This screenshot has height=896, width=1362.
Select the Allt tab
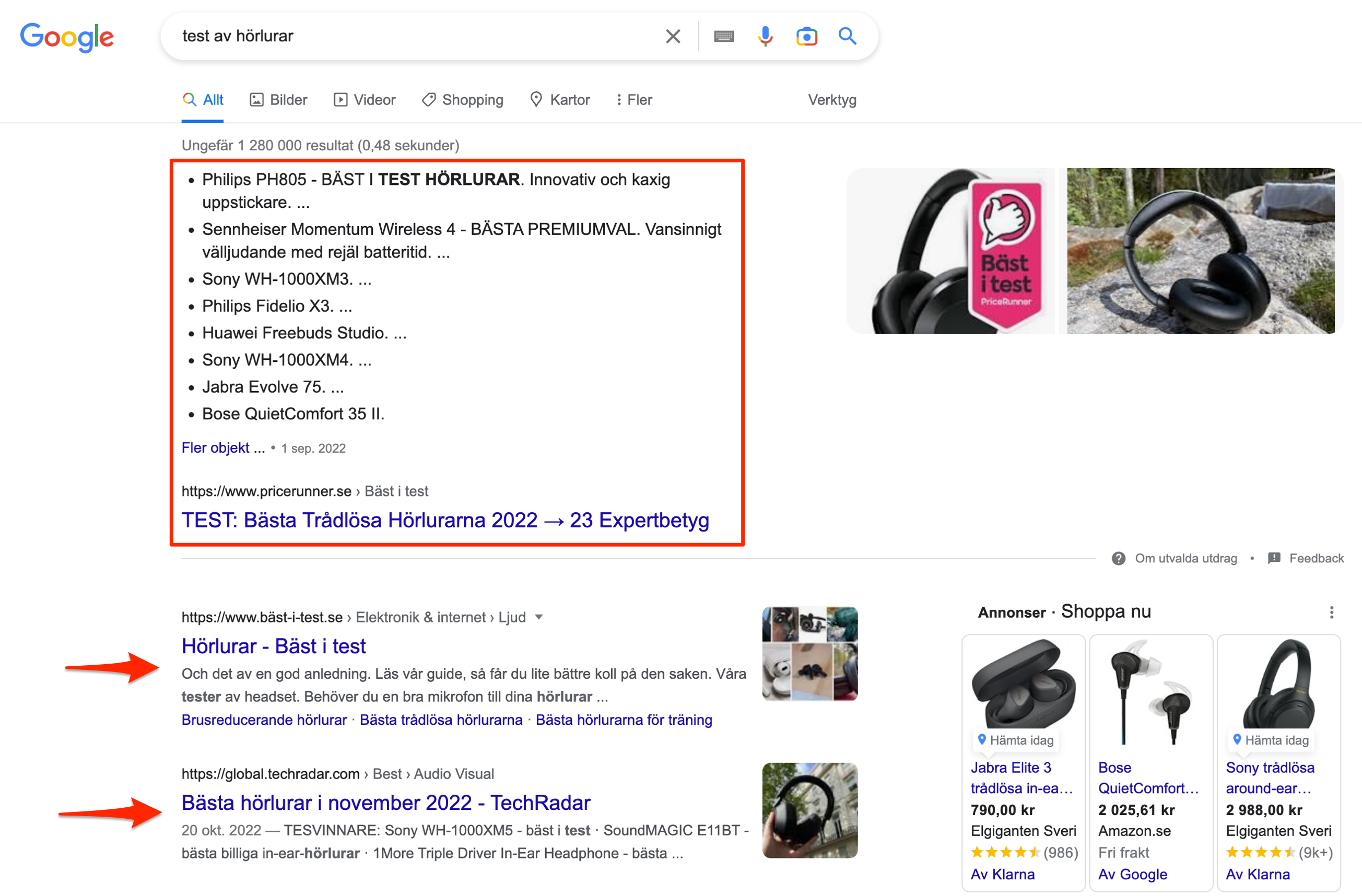point(203,100)
